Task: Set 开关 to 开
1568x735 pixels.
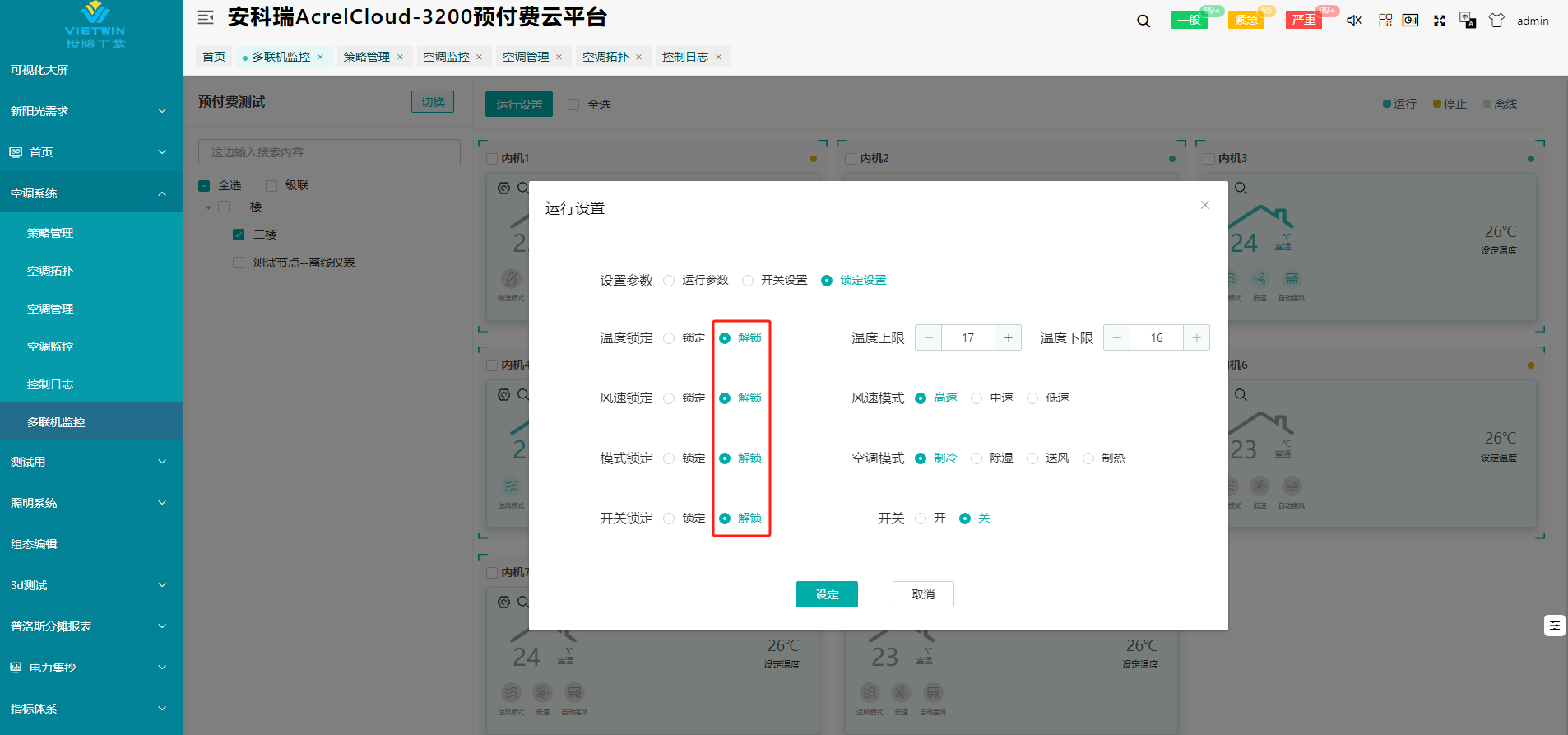Action: pos(930,518)
